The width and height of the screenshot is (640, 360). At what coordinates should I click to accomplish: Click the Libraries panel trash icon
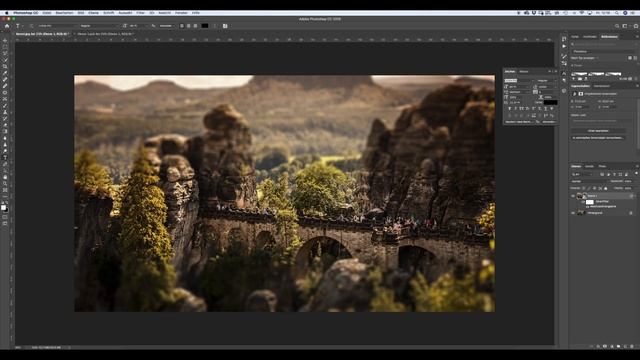tap(636, 79)
